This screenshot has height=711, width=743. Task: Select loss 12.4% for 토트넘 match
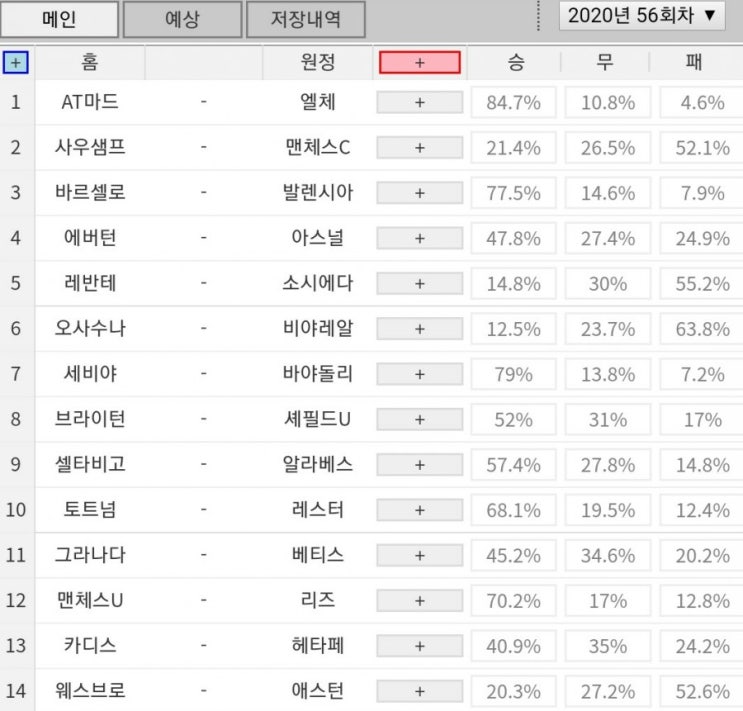702,510
